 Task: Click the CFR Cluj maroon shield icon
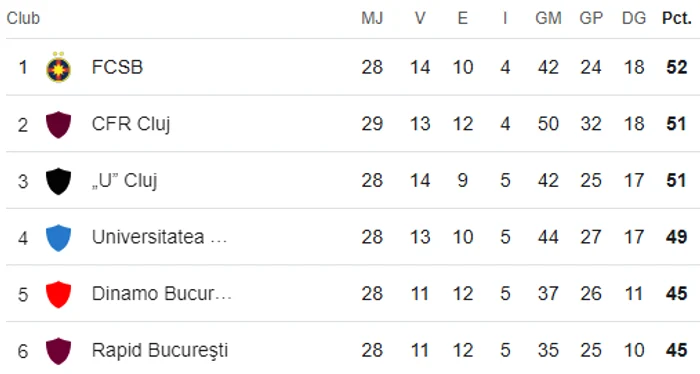tap(58, 125)
